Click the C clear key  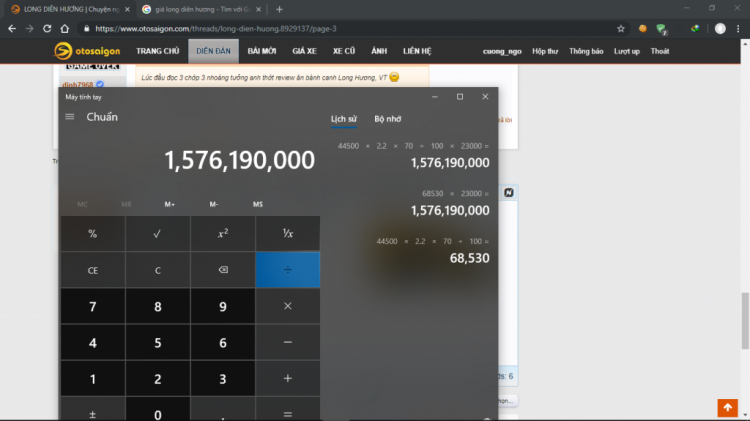click(158, 270)
